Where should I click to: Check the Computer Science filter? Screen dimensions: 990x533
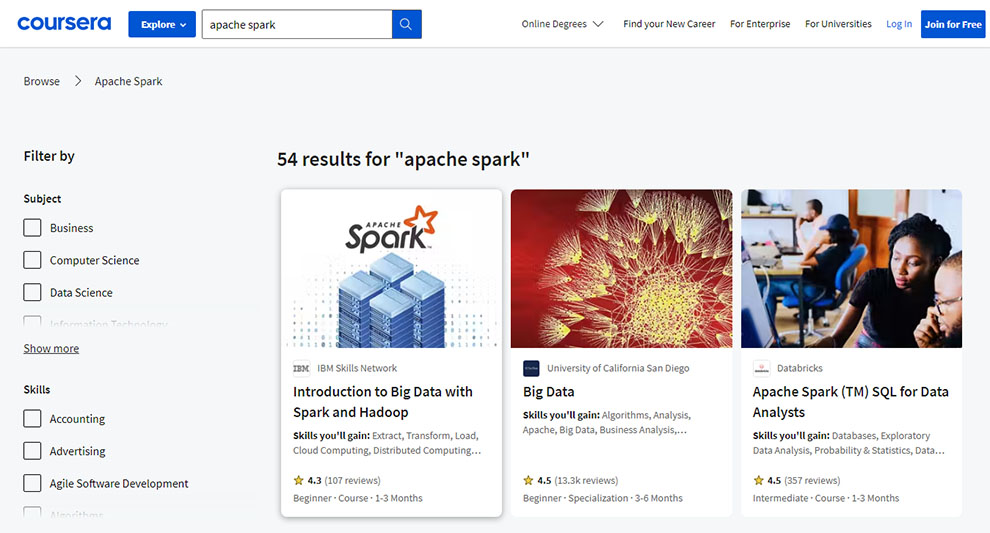coord(32,260)
